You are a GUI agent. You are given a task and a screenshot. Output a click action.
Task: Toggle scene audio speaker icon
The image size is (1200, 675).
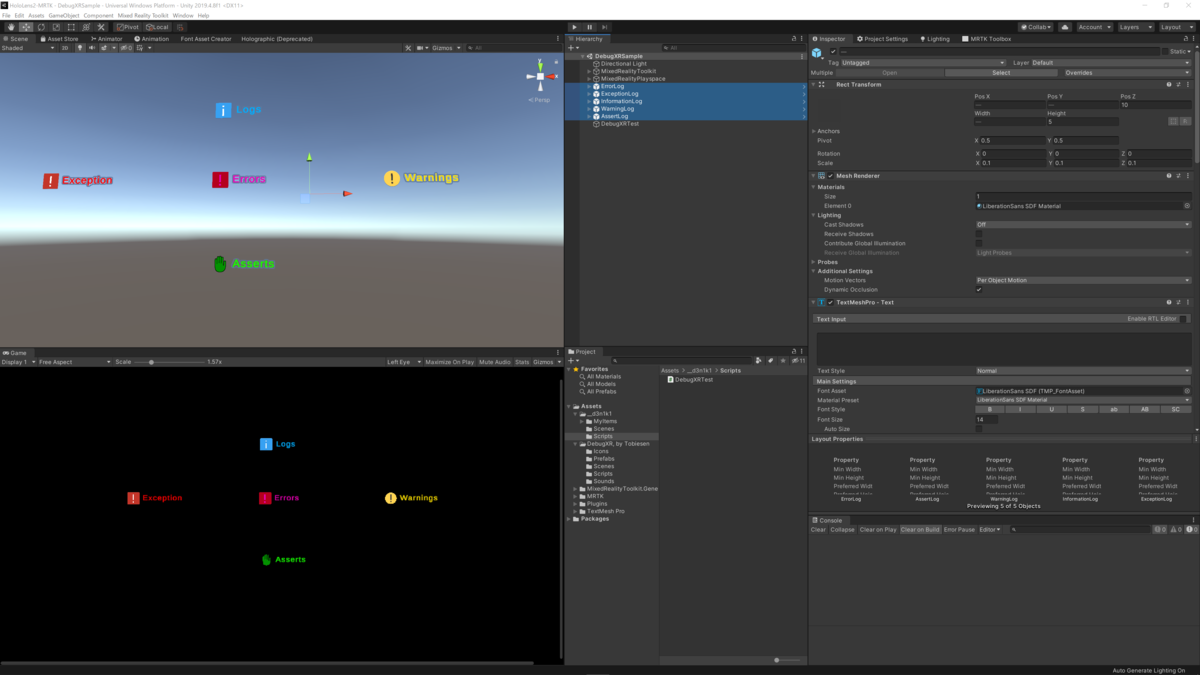pos(91,47)
